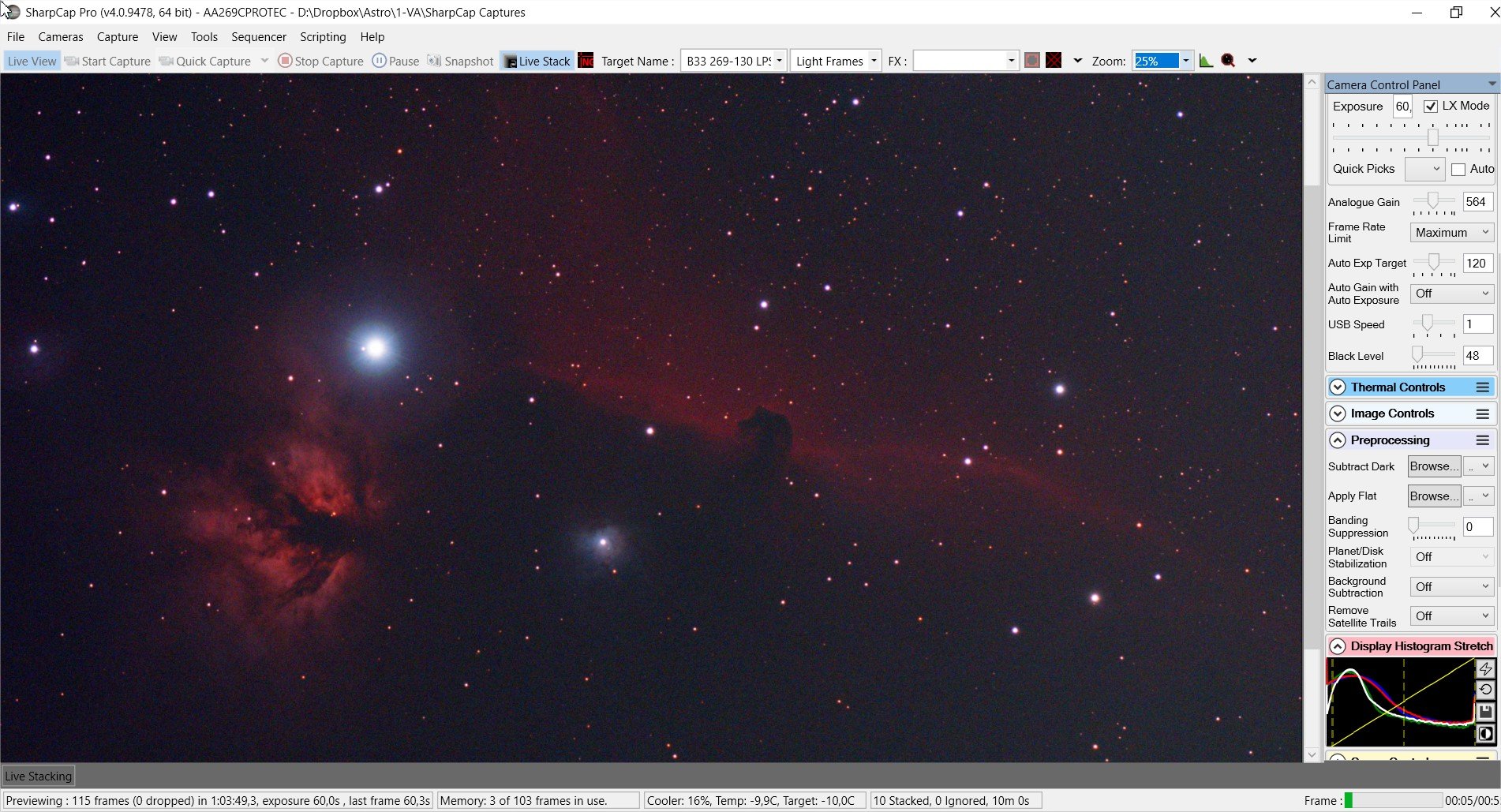Open the Light Frames type dropdown
The image size is (1501, 812).
(874, 61)
